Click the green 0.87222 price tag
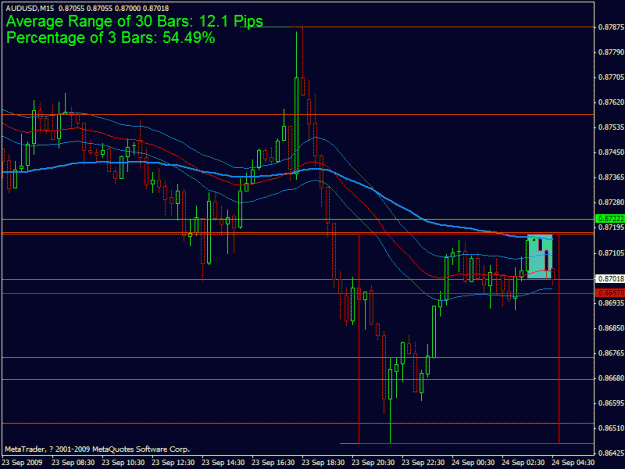The width and height of the screenshot is (625, 469). [x=610, y=219]
